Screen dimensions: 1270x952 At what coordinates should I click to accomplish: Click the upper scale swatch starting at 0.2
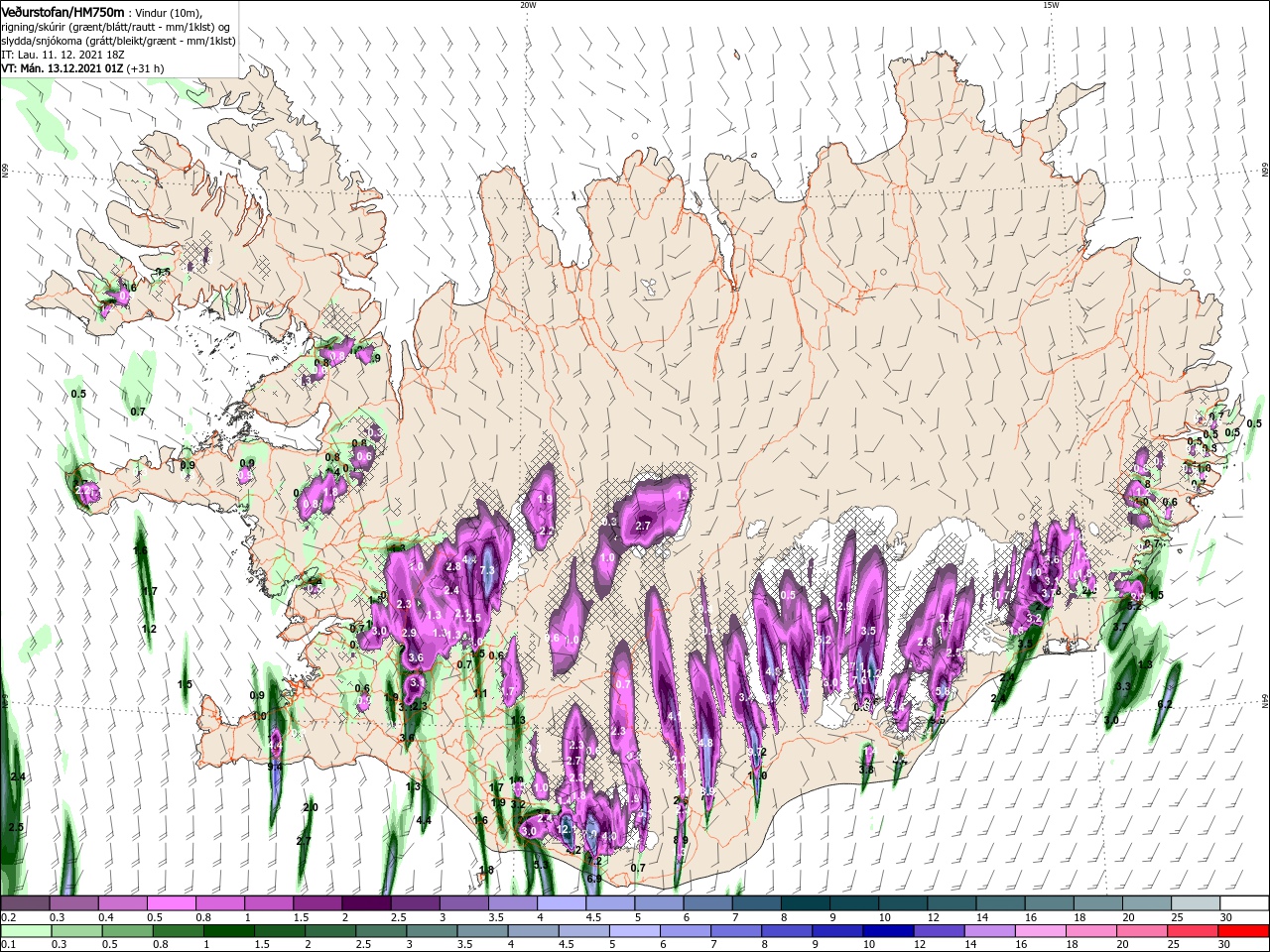pos(25,902)
